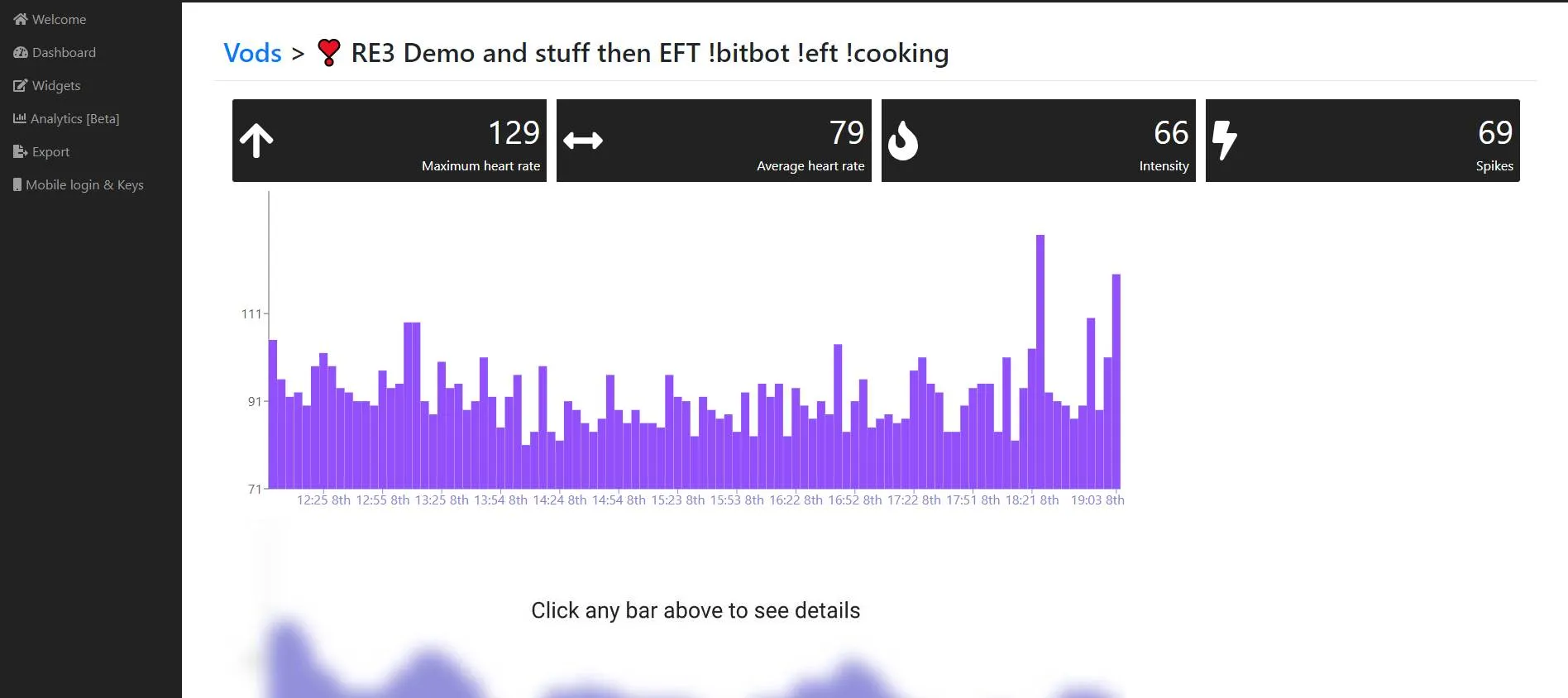Click the "12:55 8th" time axis label
The height and width of the screenshot is (698, 1568).
tap(383, 500)
